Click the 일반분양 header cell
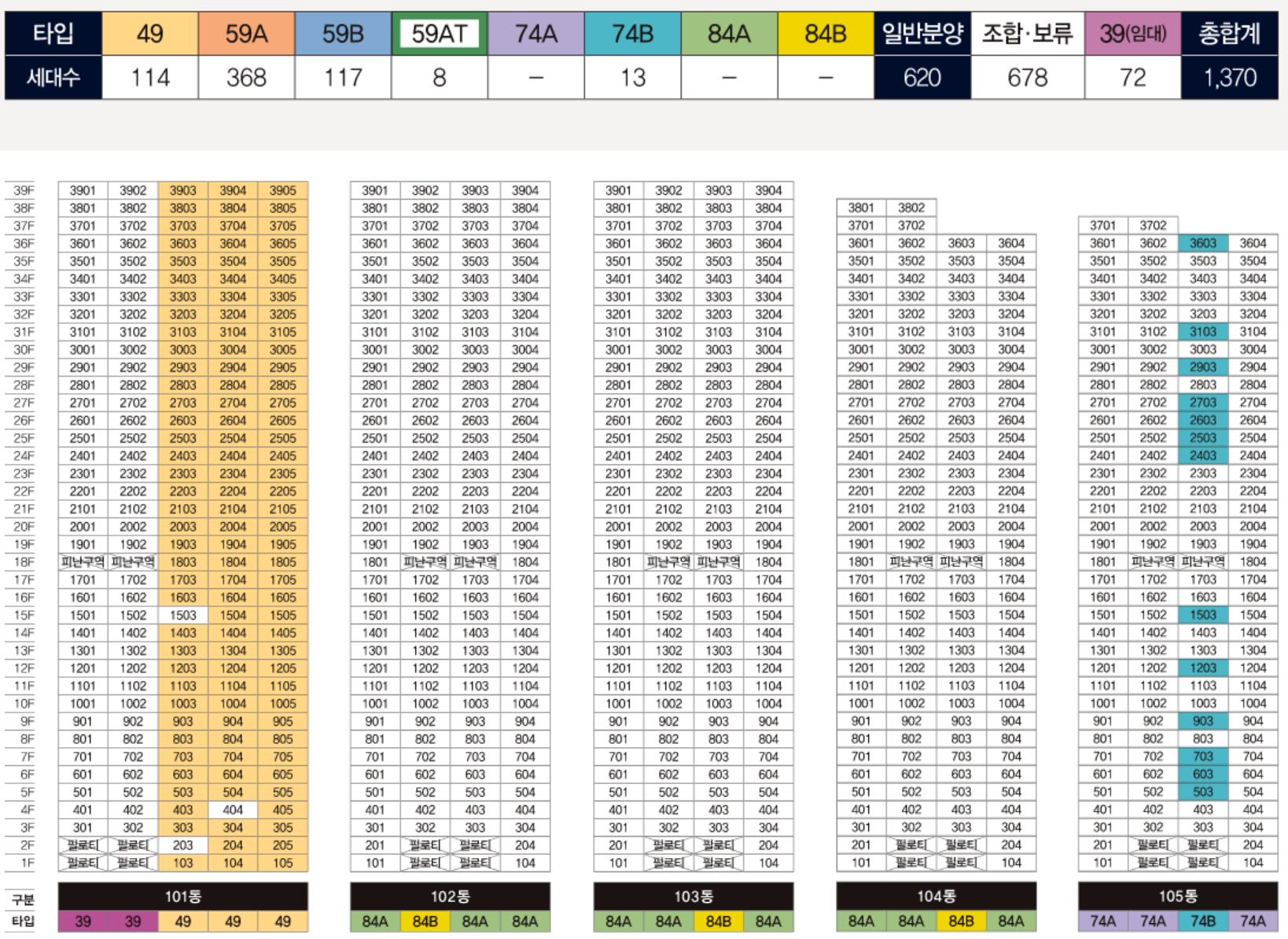This screenshot has width=1288, height=939. point(922,34)
